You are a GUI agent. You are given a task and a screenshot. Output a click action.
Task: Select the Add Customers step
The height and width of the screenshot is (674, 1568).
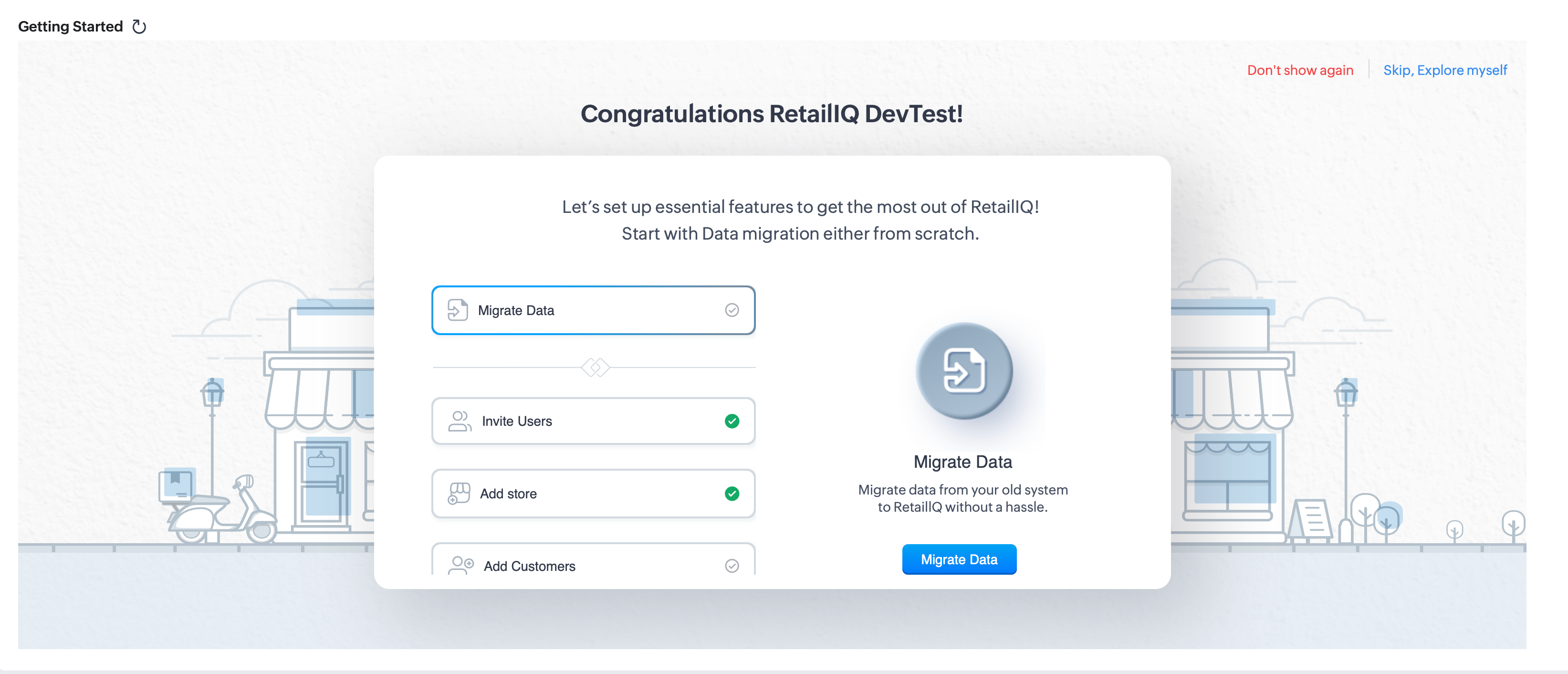[594, 560]
